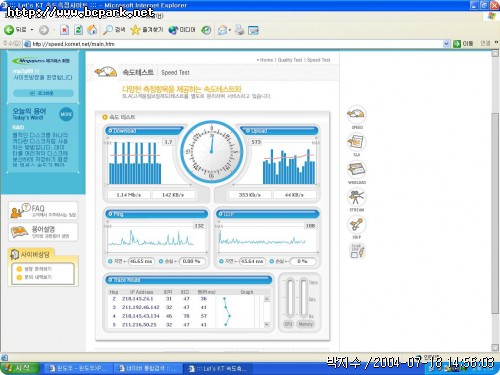Screen dimensions: 500x375
Task: Click the Ping panel header
Action: point(157,214)
